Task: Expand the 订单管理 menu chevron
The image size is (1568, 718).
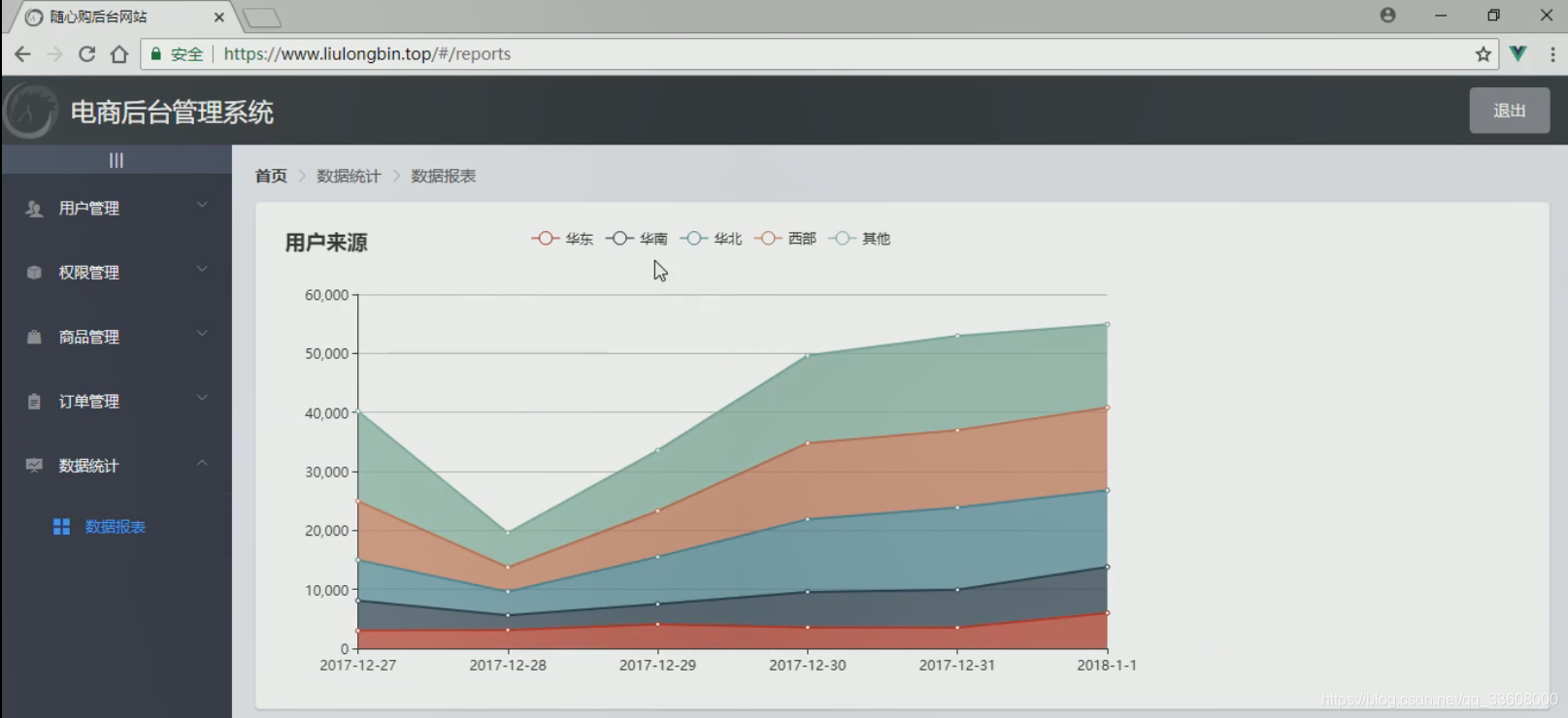Action: [202, 398]
